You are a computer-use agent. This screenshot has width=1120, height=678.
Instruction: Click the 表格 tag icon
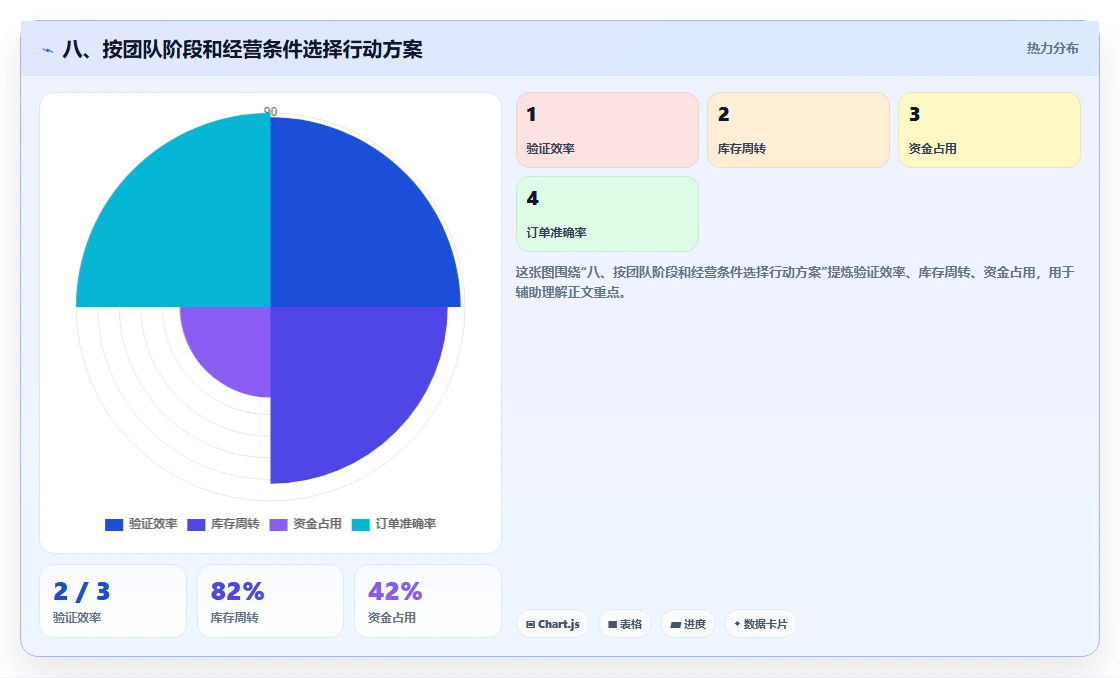[612, 624]
